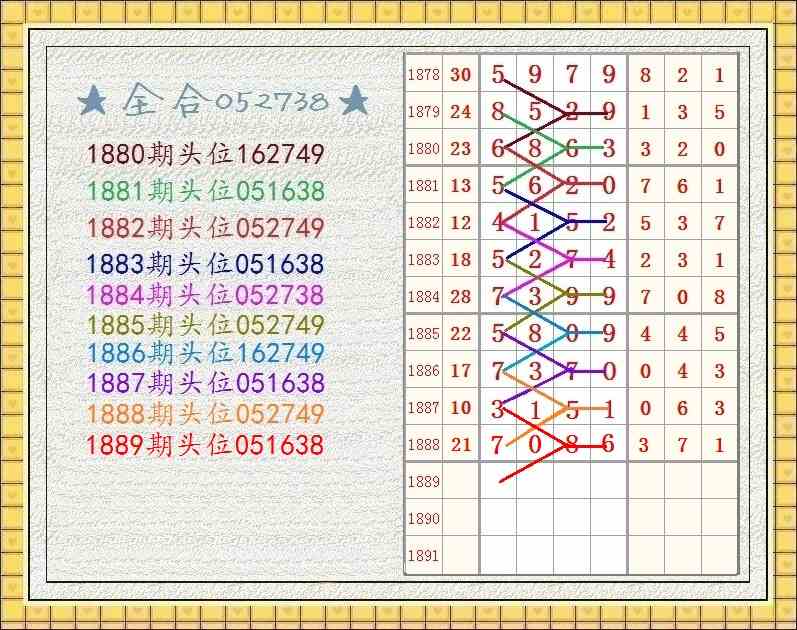Select the green 1881期头位051638 entry
Viewport: 797px width, 630px height.
point(205,191)
